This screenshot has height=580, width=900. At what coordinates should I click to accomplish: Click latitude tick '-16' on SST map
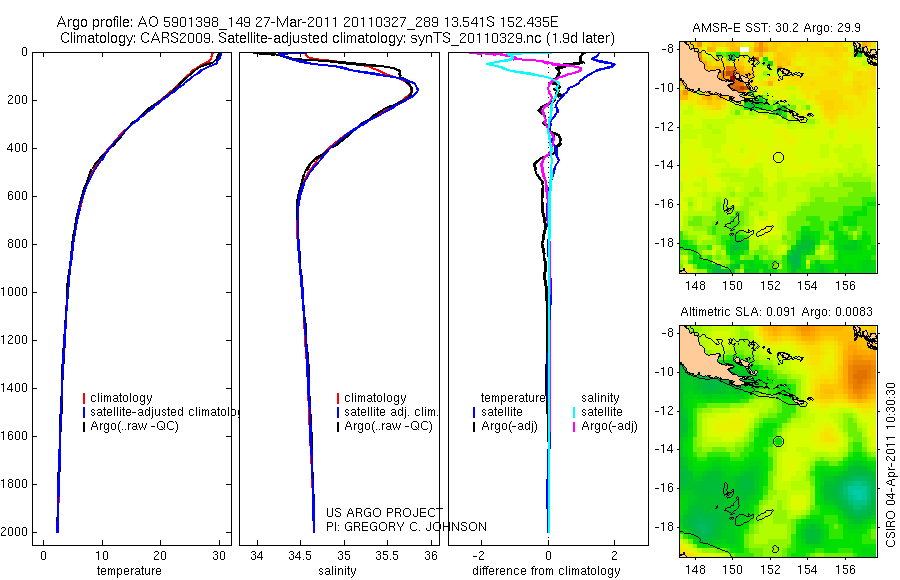pyautogui.click(x=665, y=204)
